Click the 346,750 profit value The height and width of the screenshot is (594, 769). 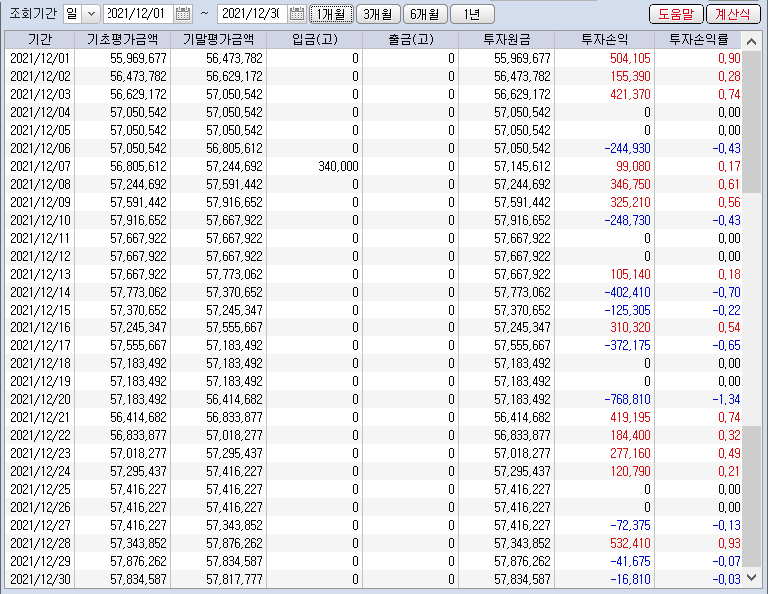(630, 184)
